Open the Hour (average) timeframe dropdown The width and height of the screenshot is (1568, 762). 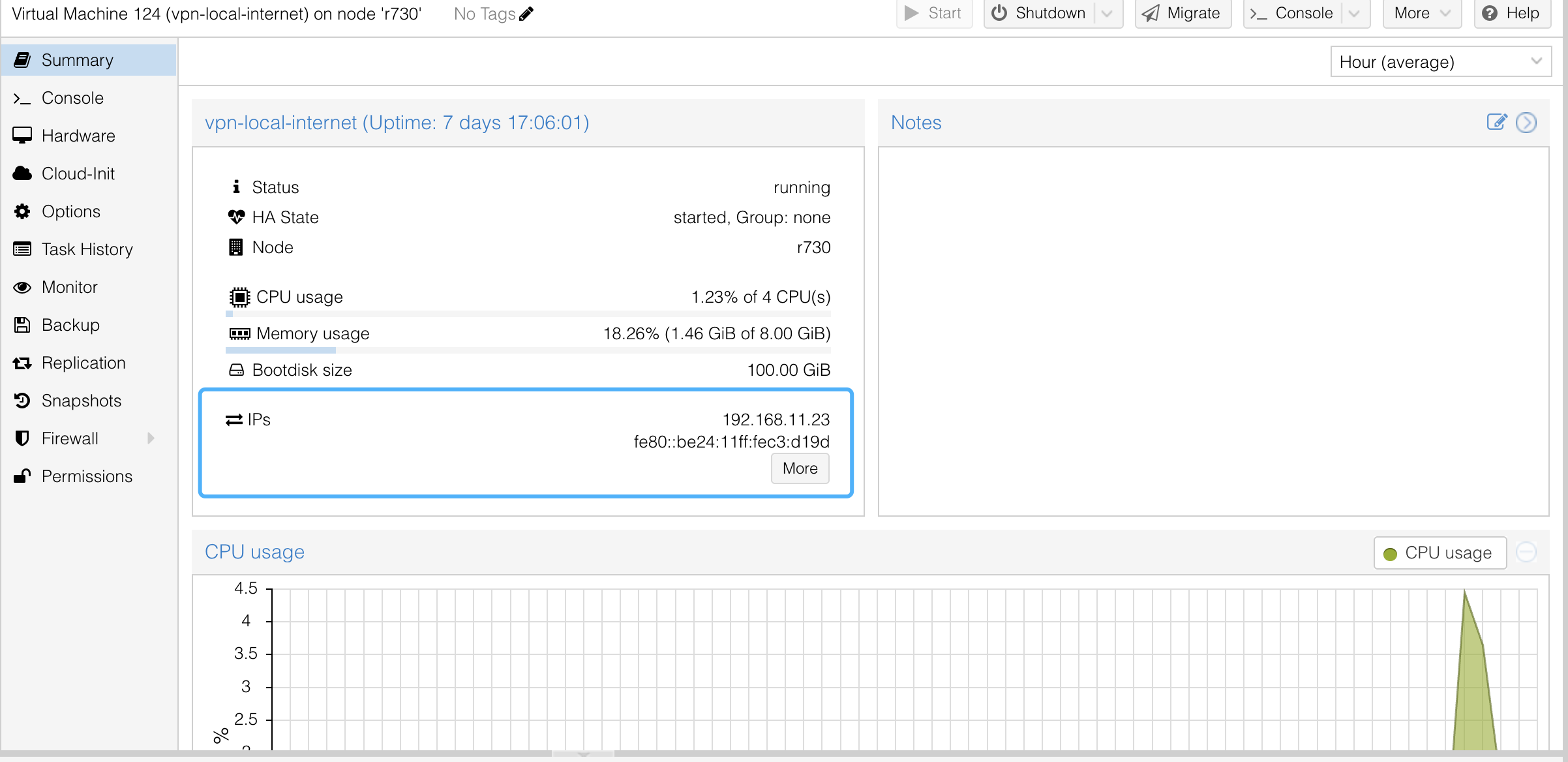pyautogui.click(x=1440, y=62)
